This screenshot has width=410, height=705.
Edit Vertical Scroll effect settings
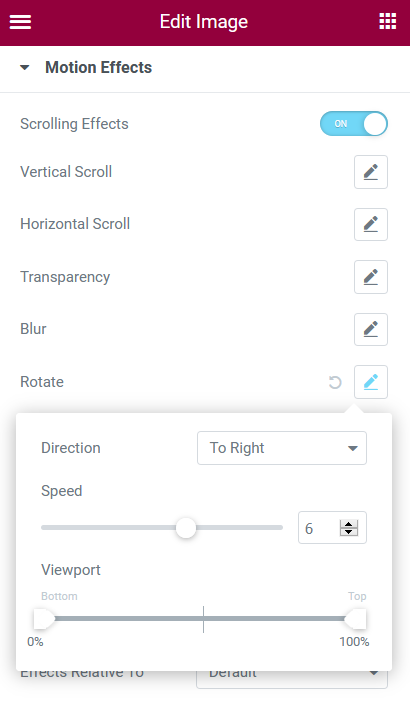click(371, 172)
